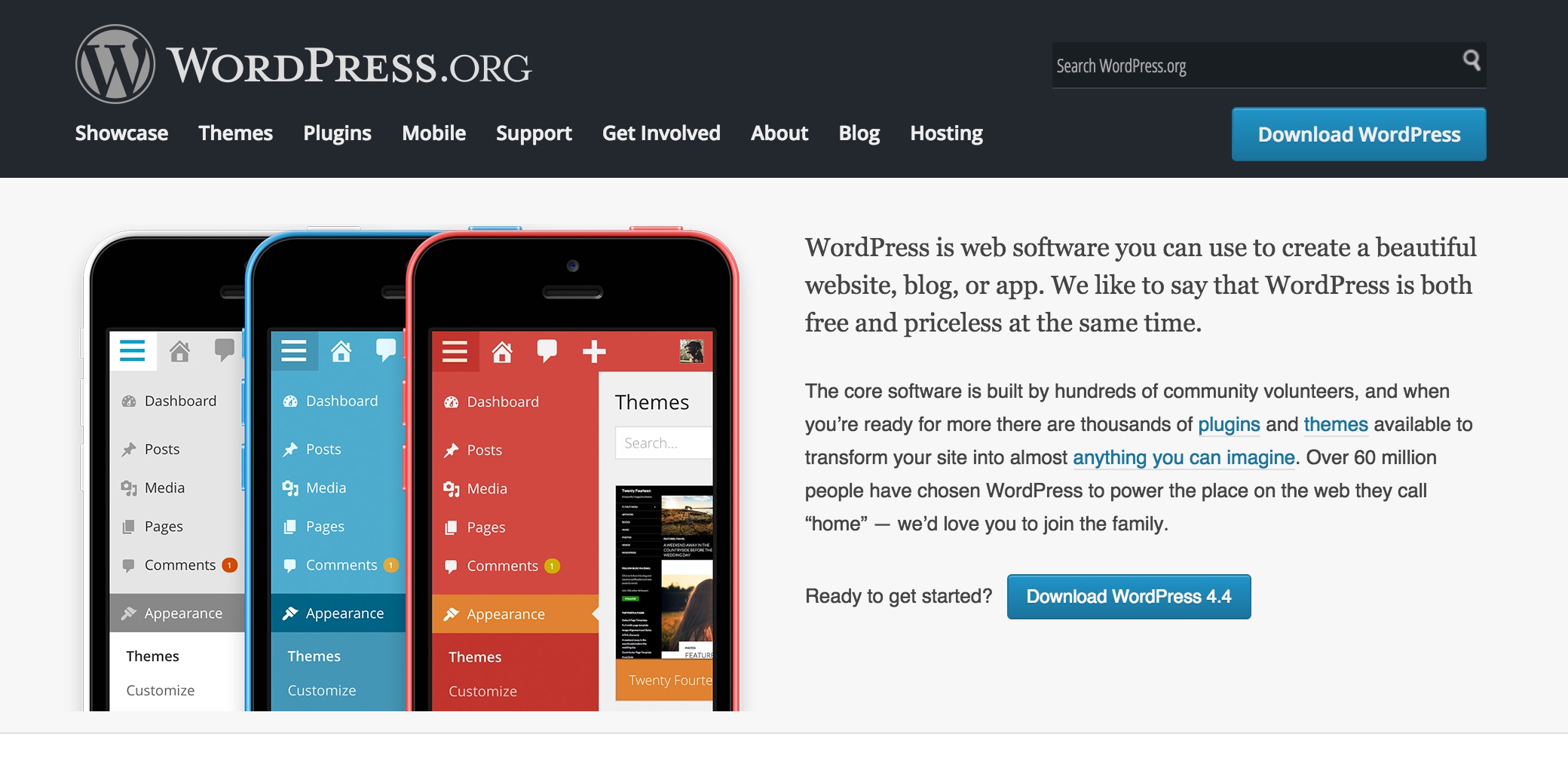Follow the plugins link in paragraph
The height and width of the screenshot is (758, 1568).
click(x=1229, y=424)
